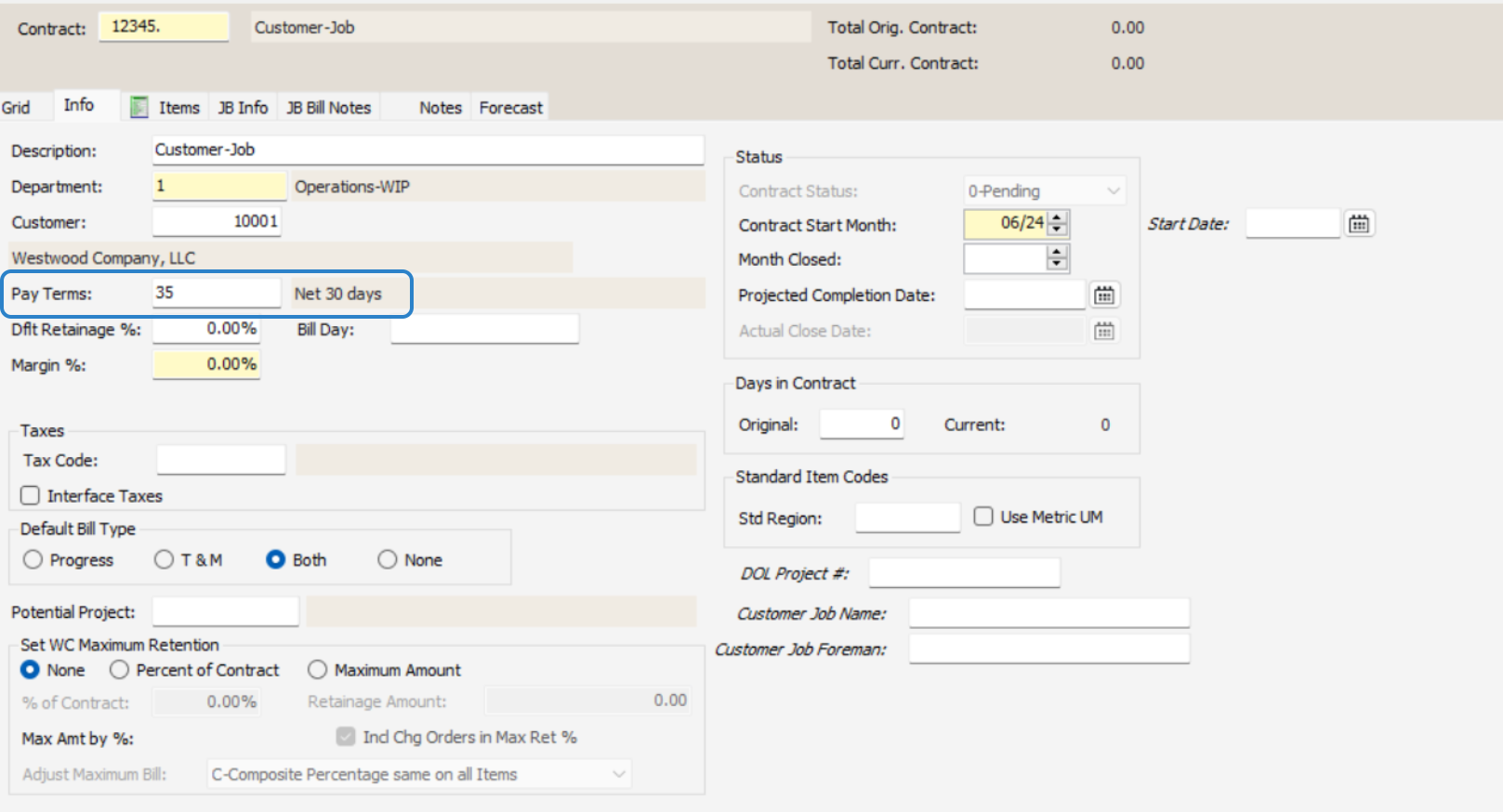
Task: Click the Westwood Company, LLC text
Action: (x=103, y=258)
